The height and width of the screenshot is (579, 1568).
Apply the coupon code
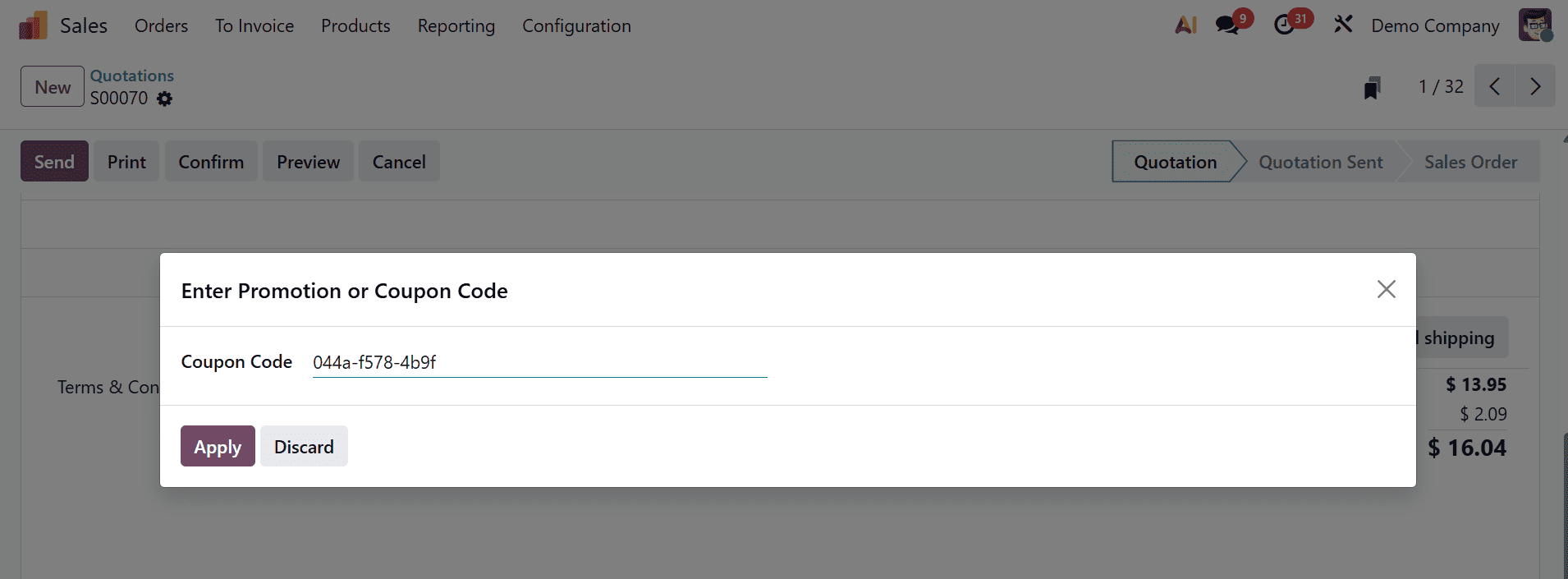[218, 447]
